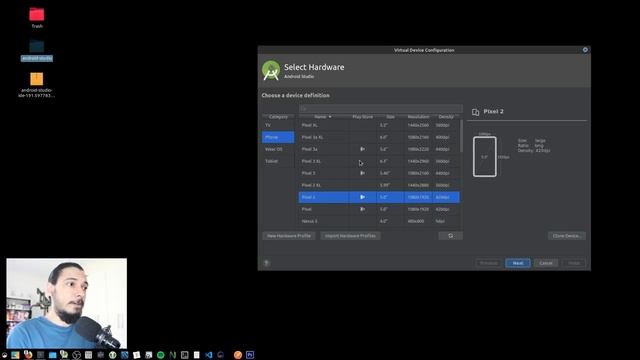The height and width of the screenshot is (360, 640).
Task: Click the Clone Device button
Action: click(567, 236)
